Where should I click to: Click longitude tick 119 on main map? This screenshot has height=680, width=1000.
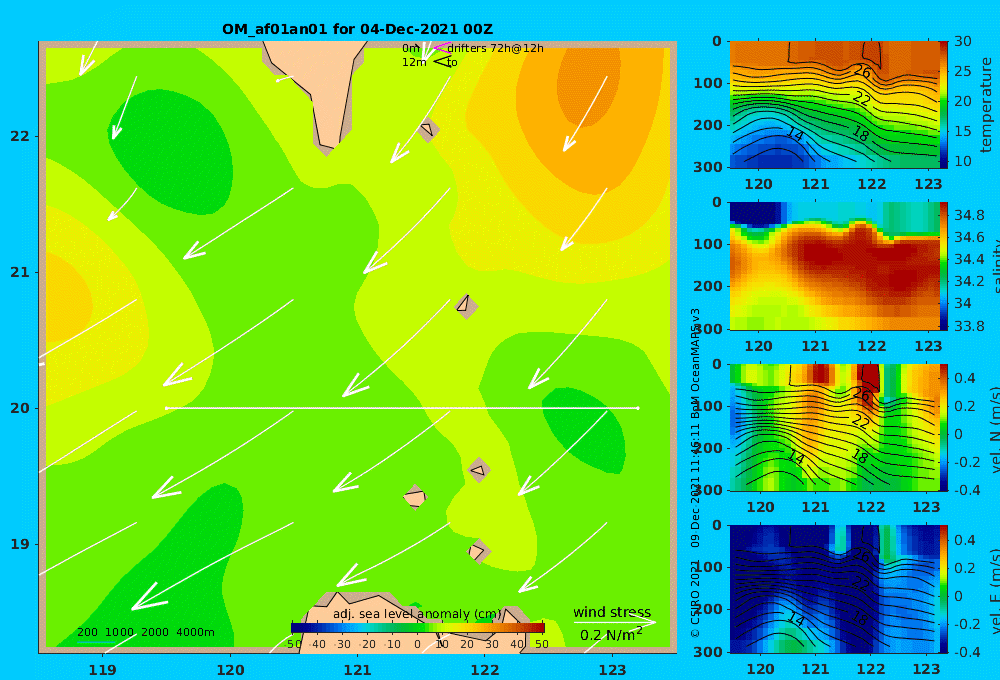(102, 670)
